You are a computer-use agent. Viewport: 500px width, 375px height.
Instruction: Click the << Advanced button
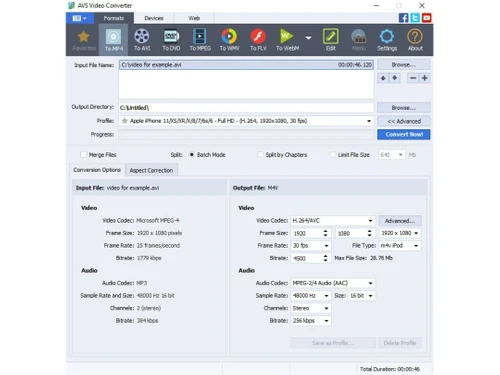click(403, 121)
